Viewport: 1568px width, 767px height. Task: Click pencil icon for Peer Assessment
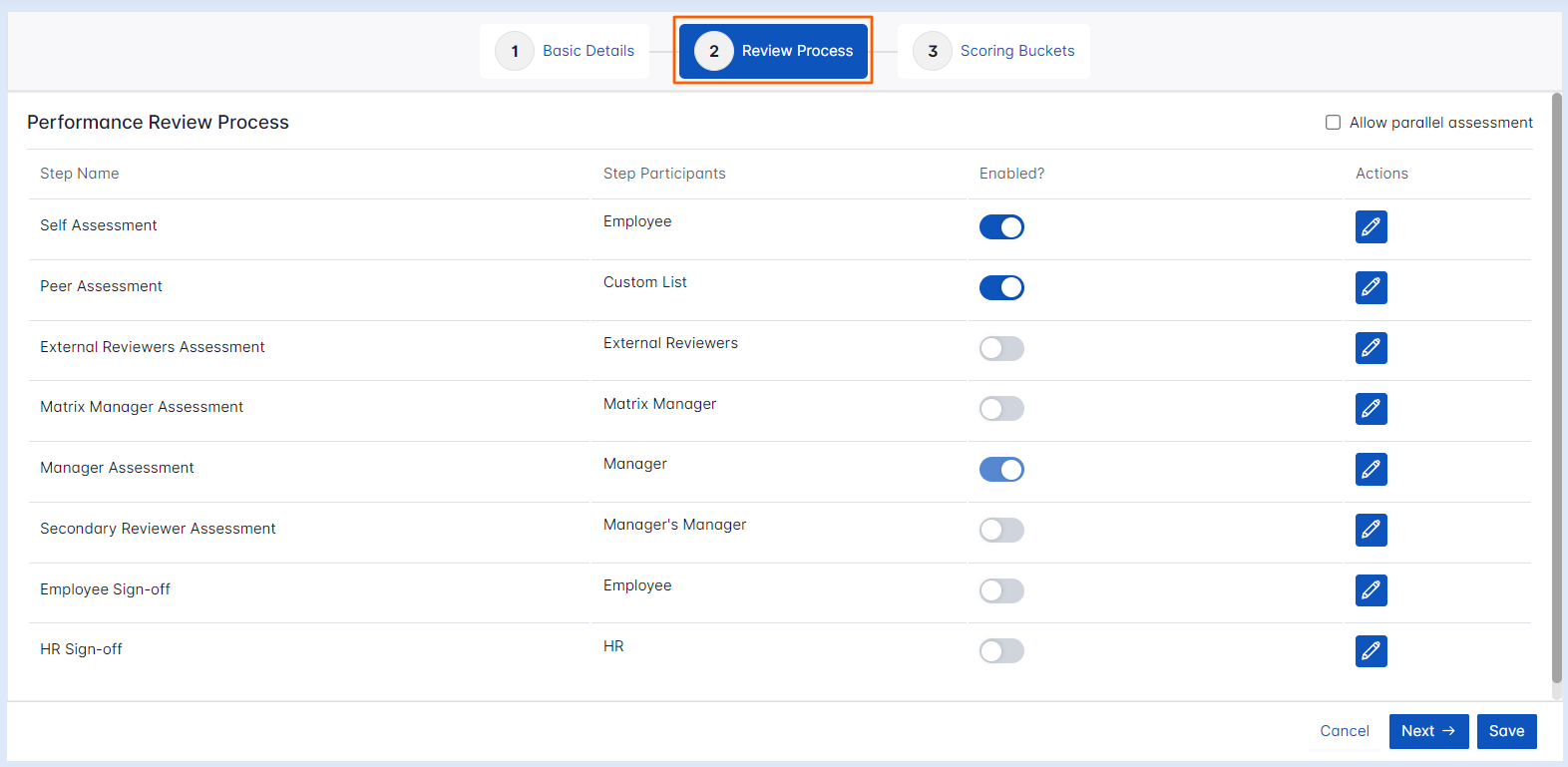(1371, 288)
